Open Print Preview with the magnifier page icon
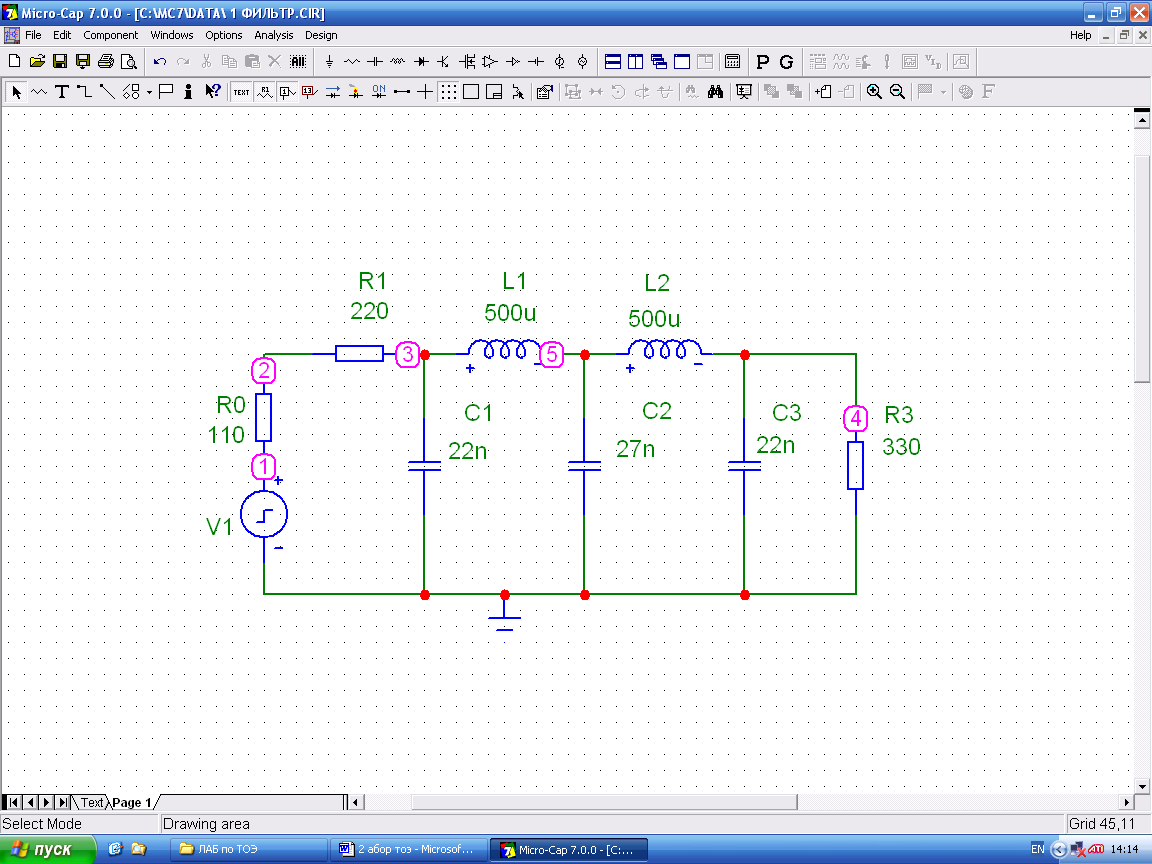1152x864 pixels. click(x=129, y=62)
